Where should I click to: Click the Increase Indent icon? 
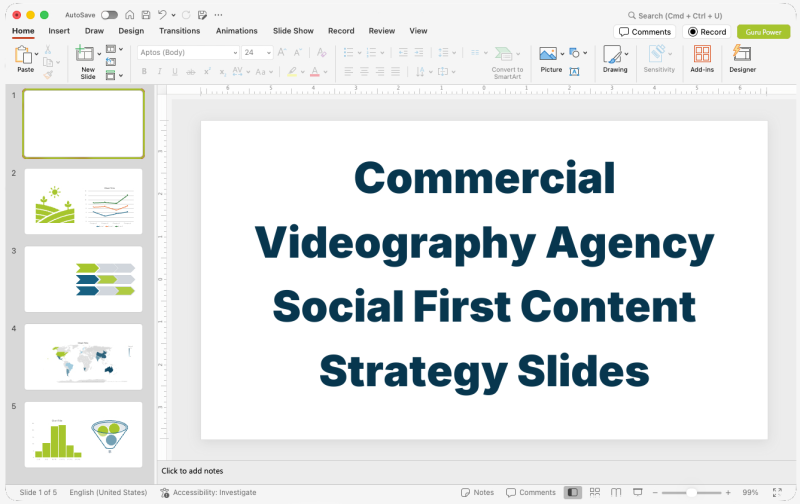click(419, 52)
